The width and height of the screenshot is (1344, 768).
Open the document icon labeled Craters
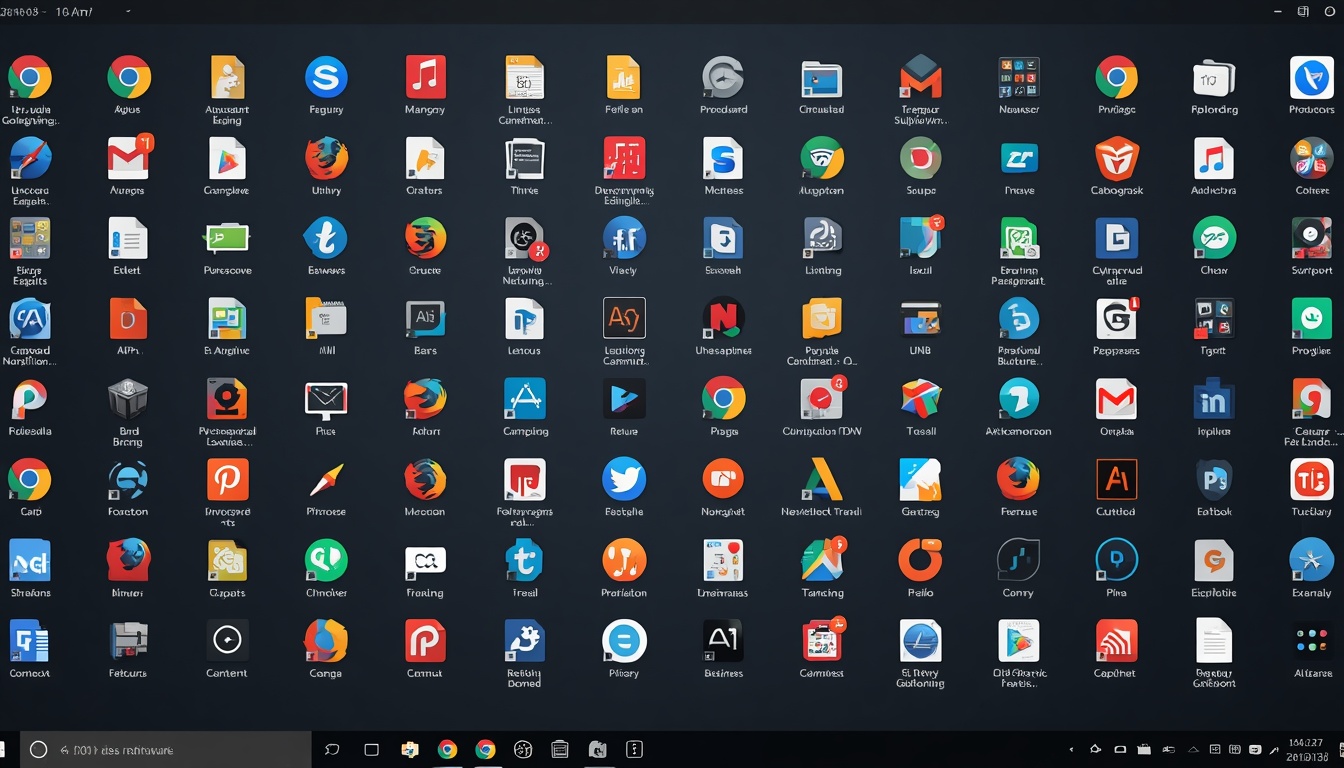(424, 158)
